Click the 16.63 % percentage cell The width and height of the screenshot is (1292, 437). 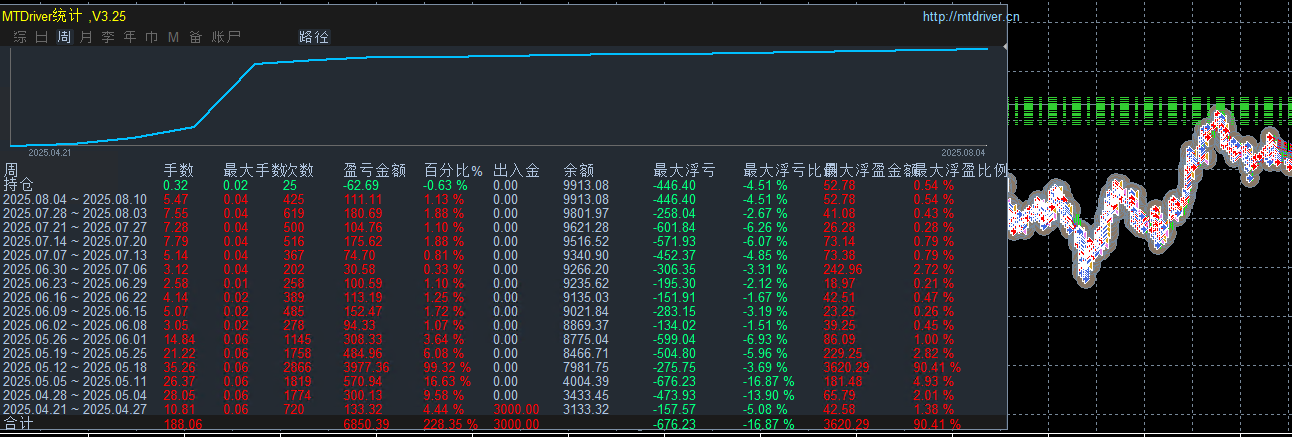pos(448,381)
